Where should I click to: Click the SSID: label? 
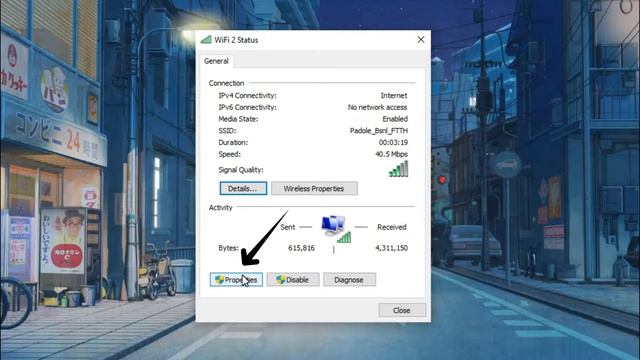coord(227,131)
